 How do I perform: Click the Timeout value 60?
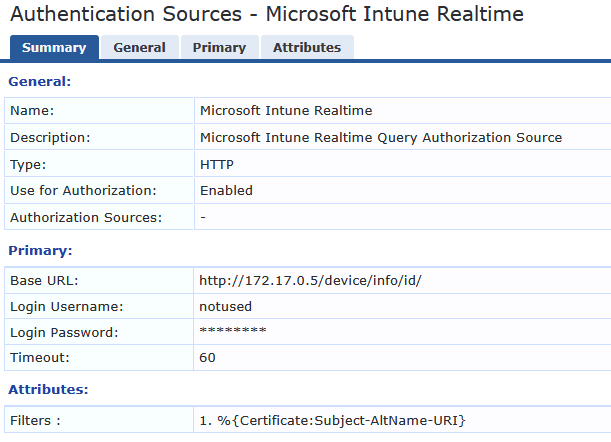pos(207,358)
